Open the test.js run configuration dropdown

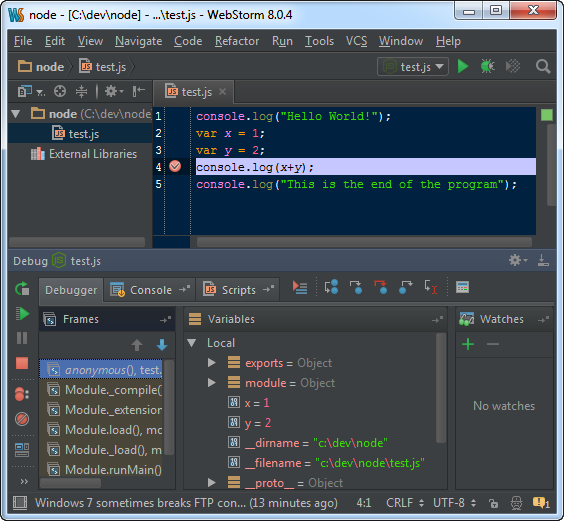[x=413, y=67]
